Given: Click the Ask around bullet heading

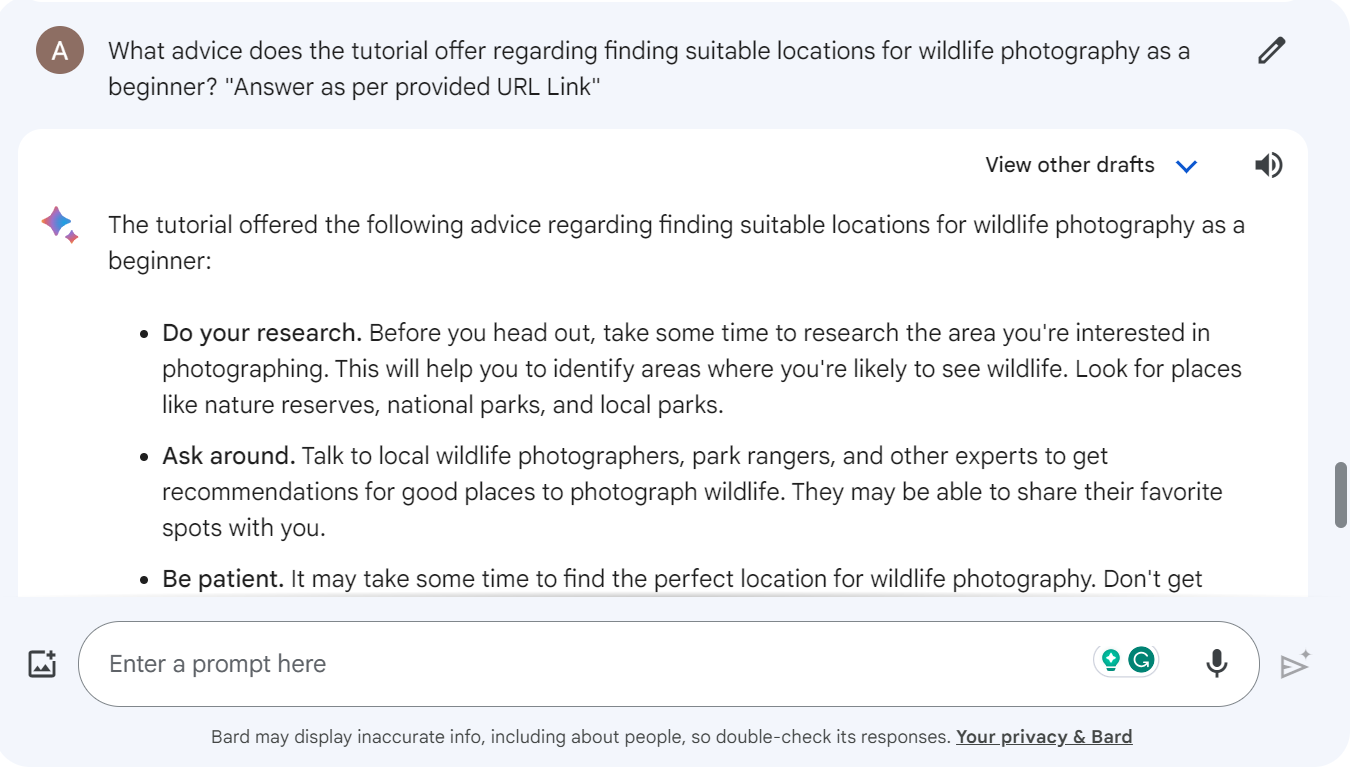Looking at the screenshot, I should point(229,457).
